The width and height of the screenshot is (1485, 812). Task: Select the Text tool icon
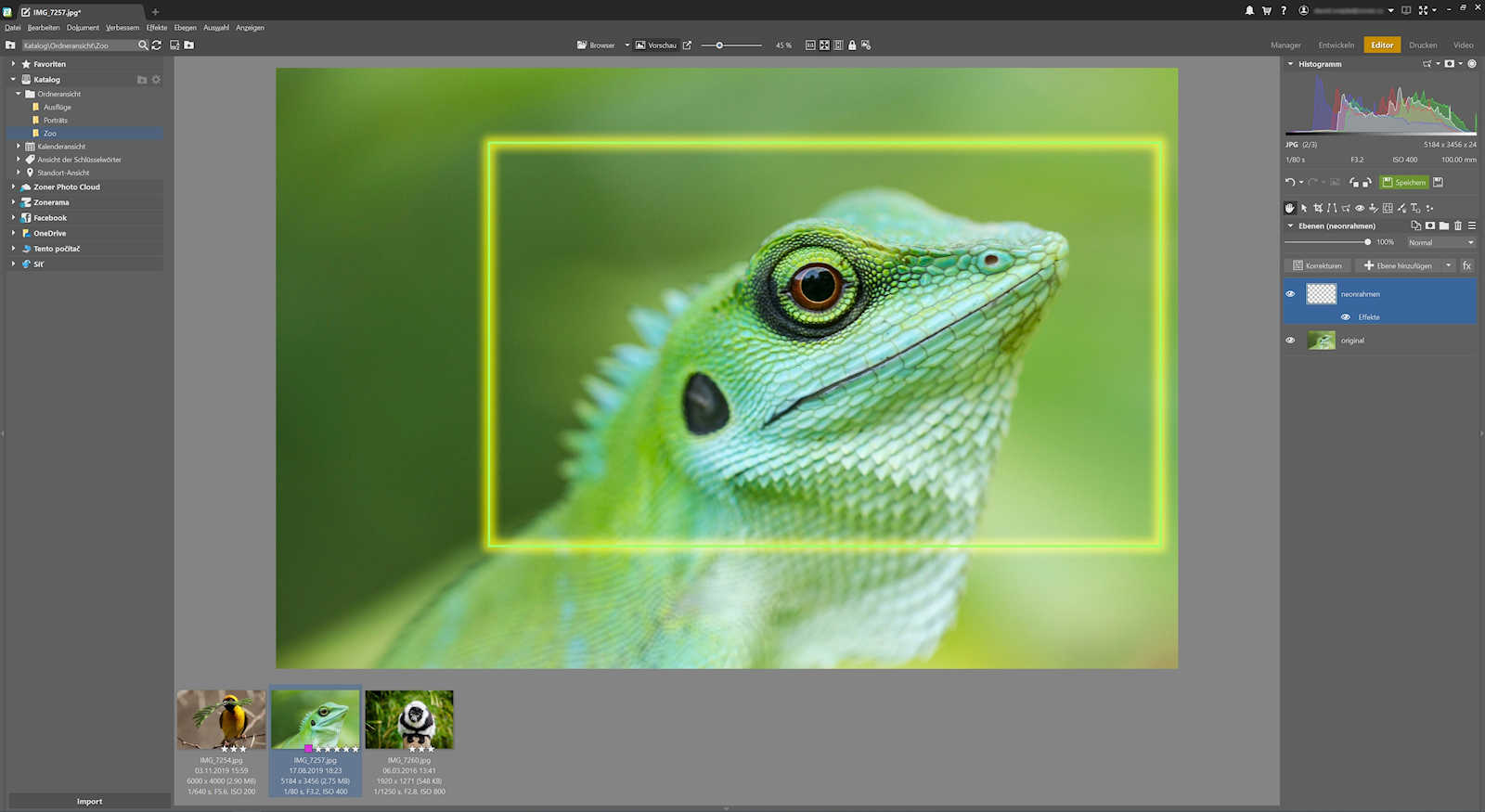click(1415, 209)
